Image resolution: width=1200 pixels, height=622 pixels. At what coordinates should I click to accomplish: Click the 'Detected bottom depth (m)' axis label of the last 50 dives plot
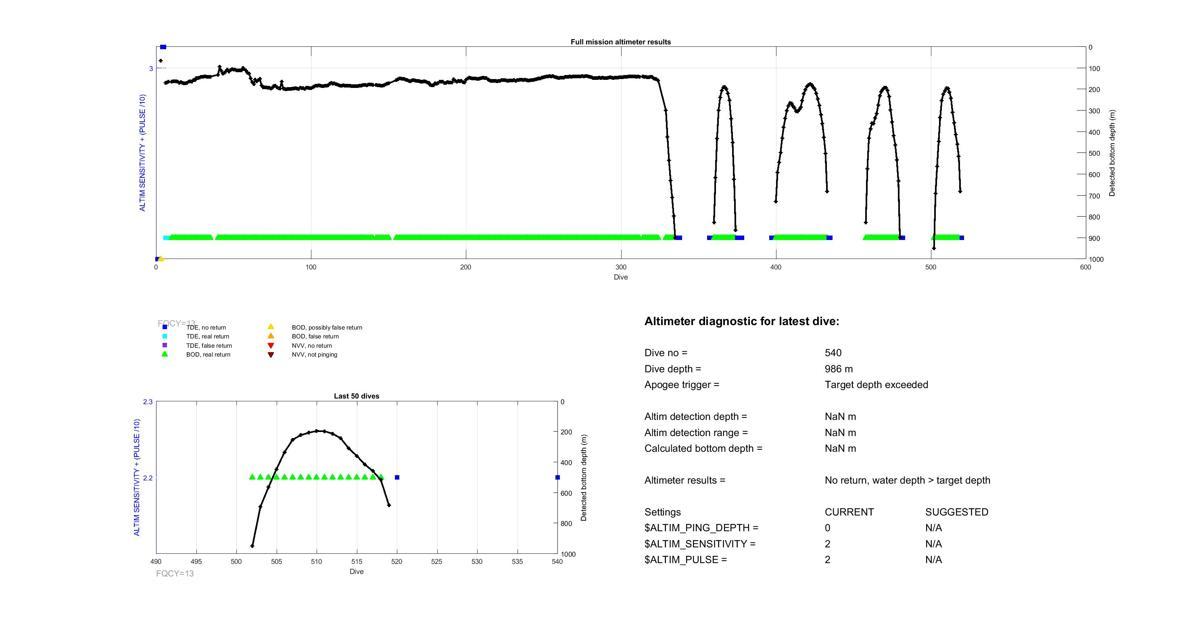pos(584,477)
